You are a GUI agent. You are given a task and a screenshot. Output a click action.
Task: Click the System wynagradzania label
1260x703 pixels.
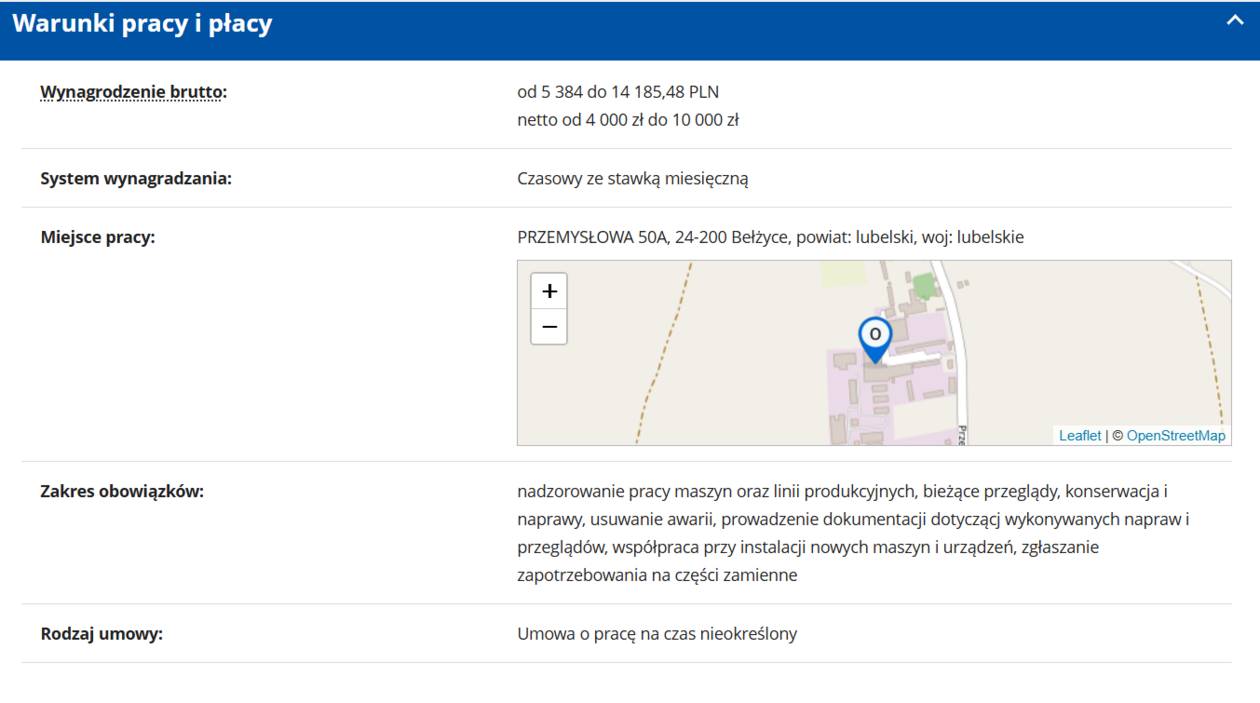(138, 178)
